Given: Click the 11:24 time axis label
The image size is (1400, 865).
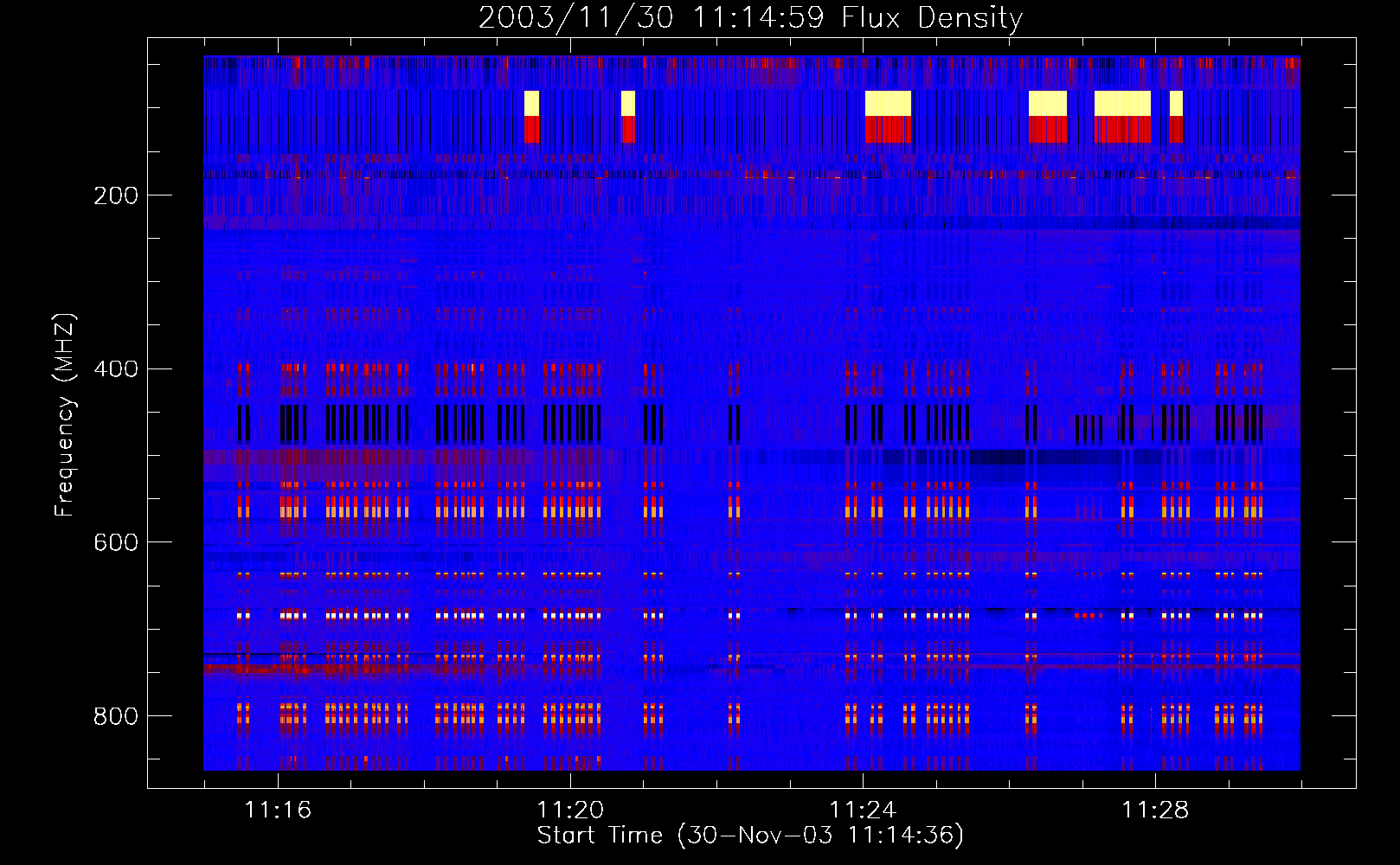Looking at the screenshot, I should coord(863,811).
